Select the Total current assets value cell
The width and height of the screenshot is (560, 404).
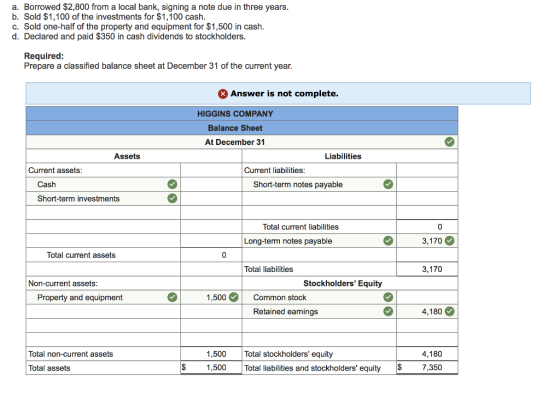(211, 255)
